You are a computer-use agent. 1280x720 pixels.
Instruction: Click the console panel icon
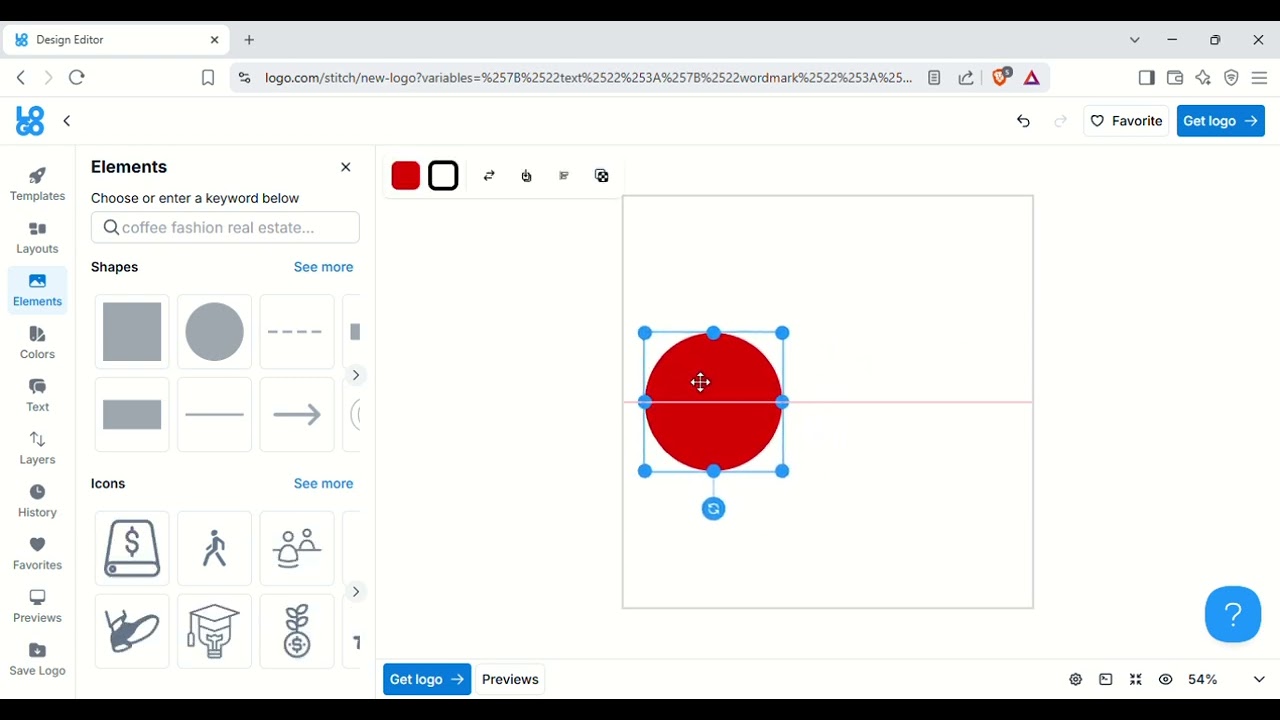[x=1106, y=680]
